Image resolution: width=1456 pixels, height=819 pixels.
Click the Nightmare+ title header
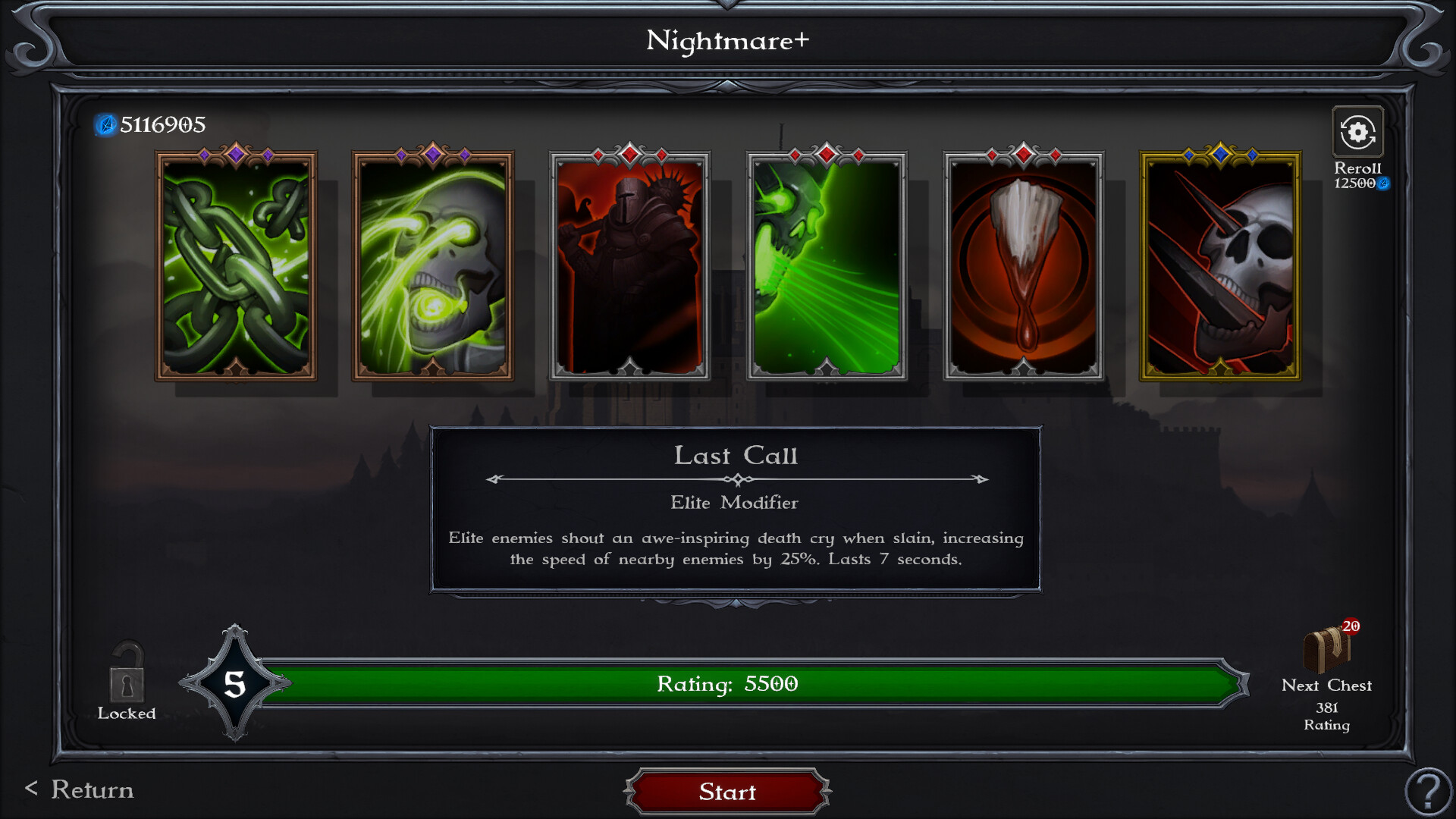(x=728, y=40)
